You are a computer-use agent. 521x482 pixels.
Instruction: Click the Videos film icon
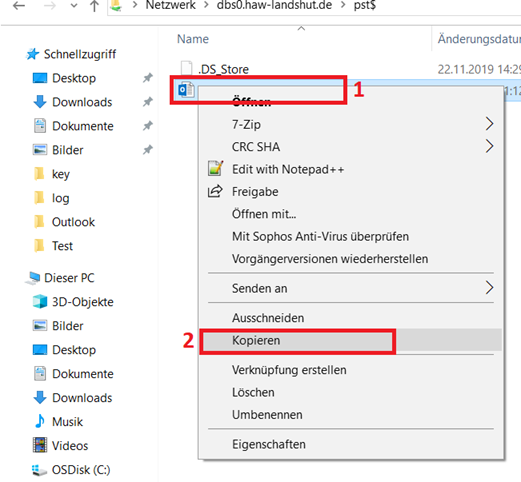pos(40,445)
